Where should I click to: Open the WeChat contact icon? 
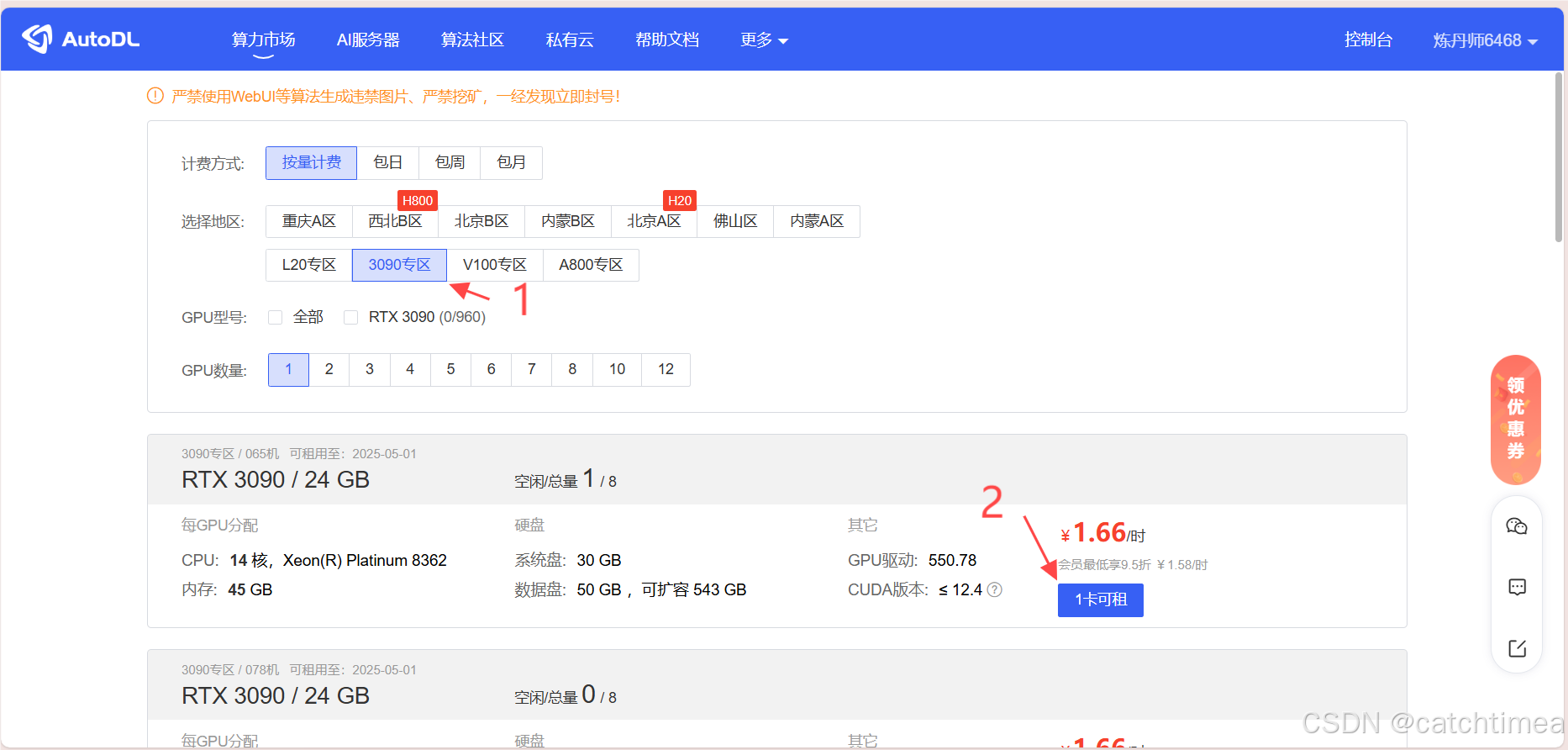tap(1517, 526)
